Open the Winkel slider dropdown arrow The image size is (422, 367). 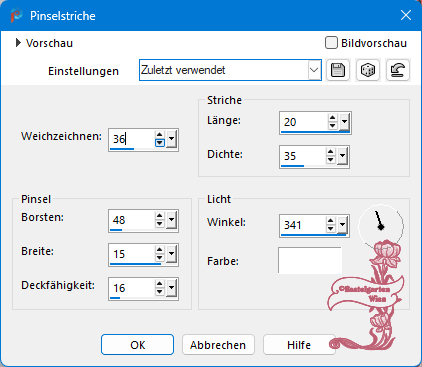tap(342, 225)
